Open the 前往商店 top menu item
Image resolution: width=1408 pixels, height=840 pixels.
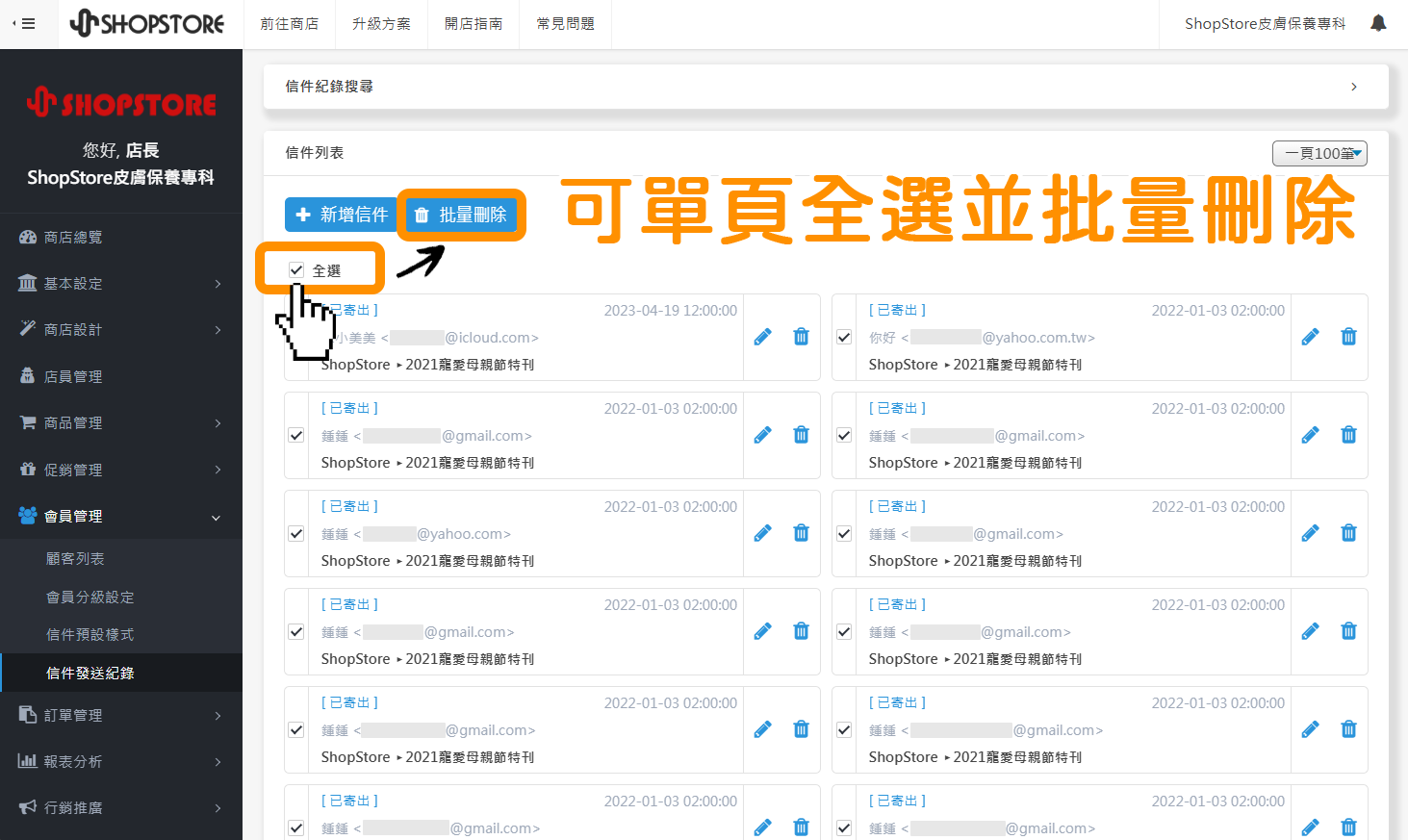tap(290, 24)
